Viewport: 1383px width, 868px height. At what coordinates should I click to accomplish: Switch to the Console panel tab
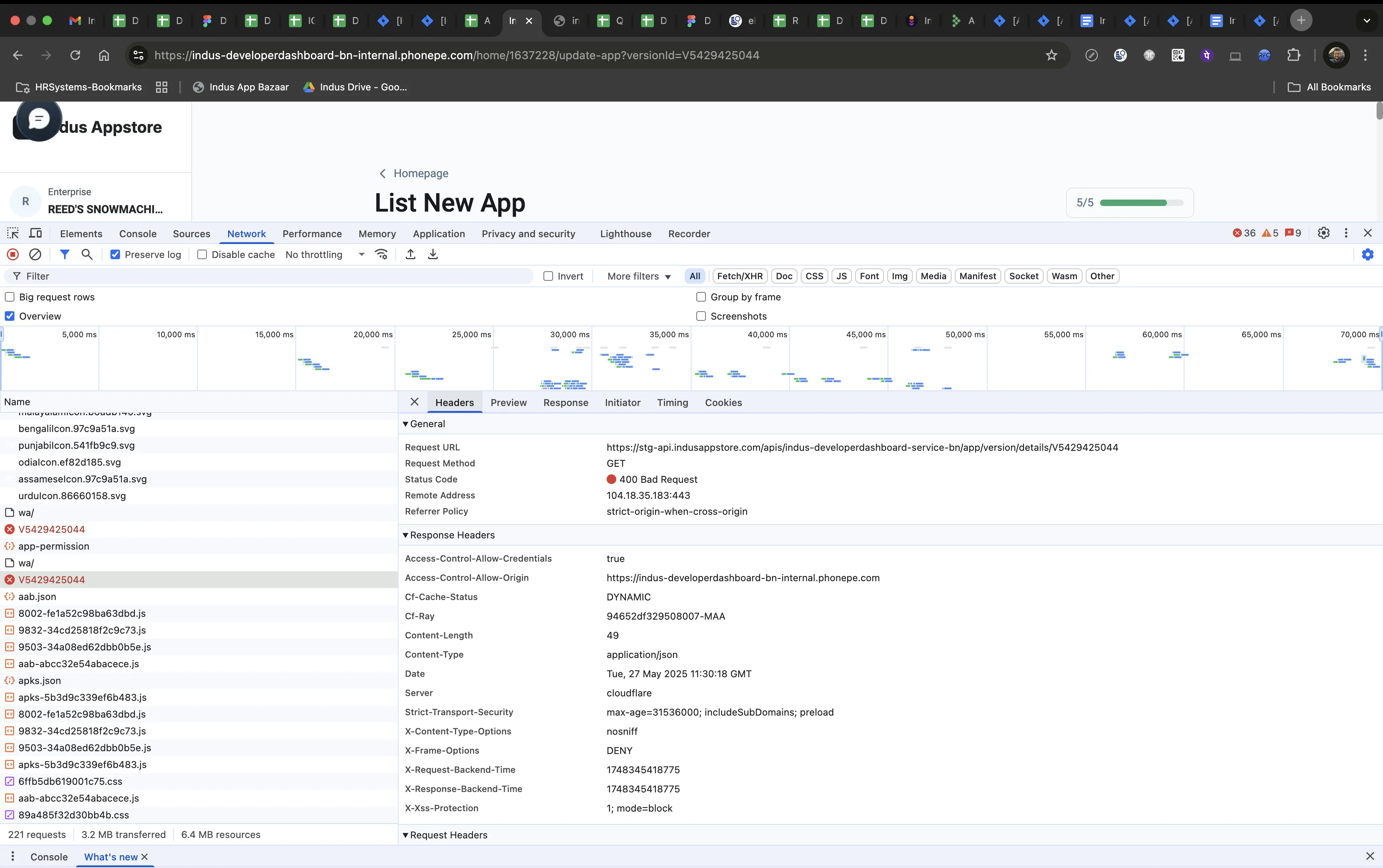coord(138,234)
